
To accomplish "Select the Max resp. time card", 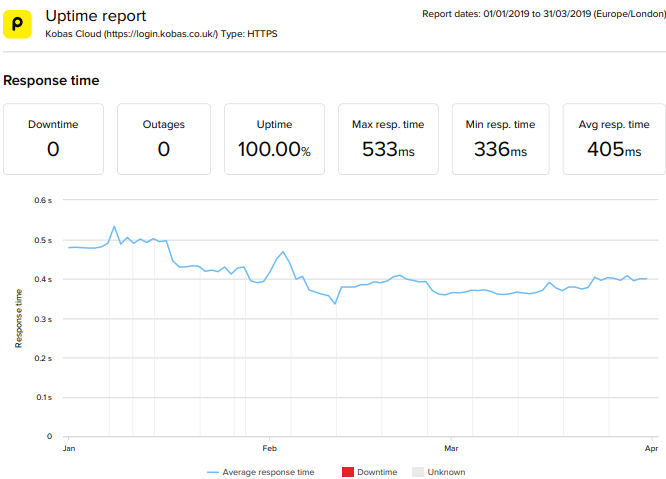I will coord(388,139).
